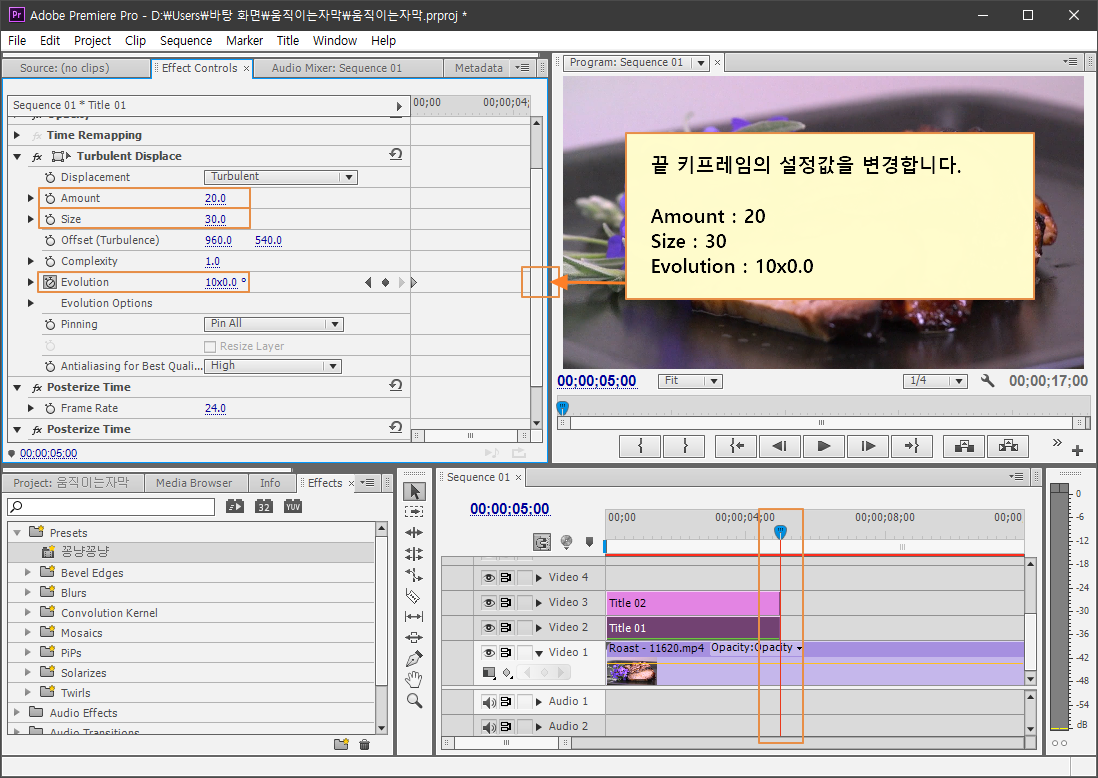This screenshot has height=778, width=1098.
Task: Filter accelerated effects
Action: click(235, 506)
